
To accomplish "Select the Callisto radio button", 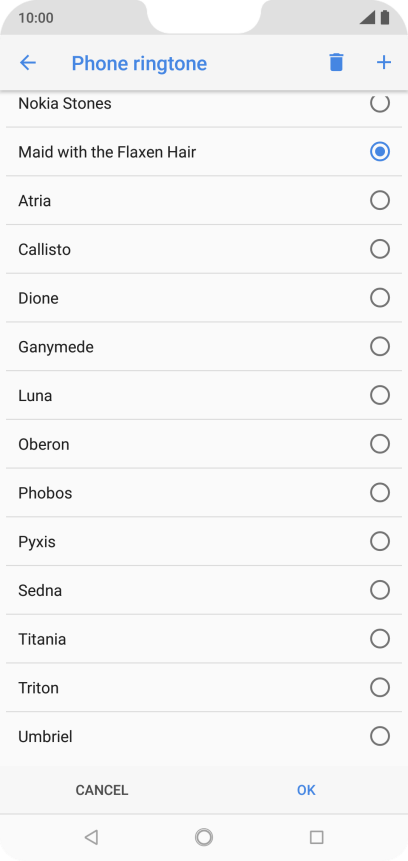I will click(x=380, y=249).
